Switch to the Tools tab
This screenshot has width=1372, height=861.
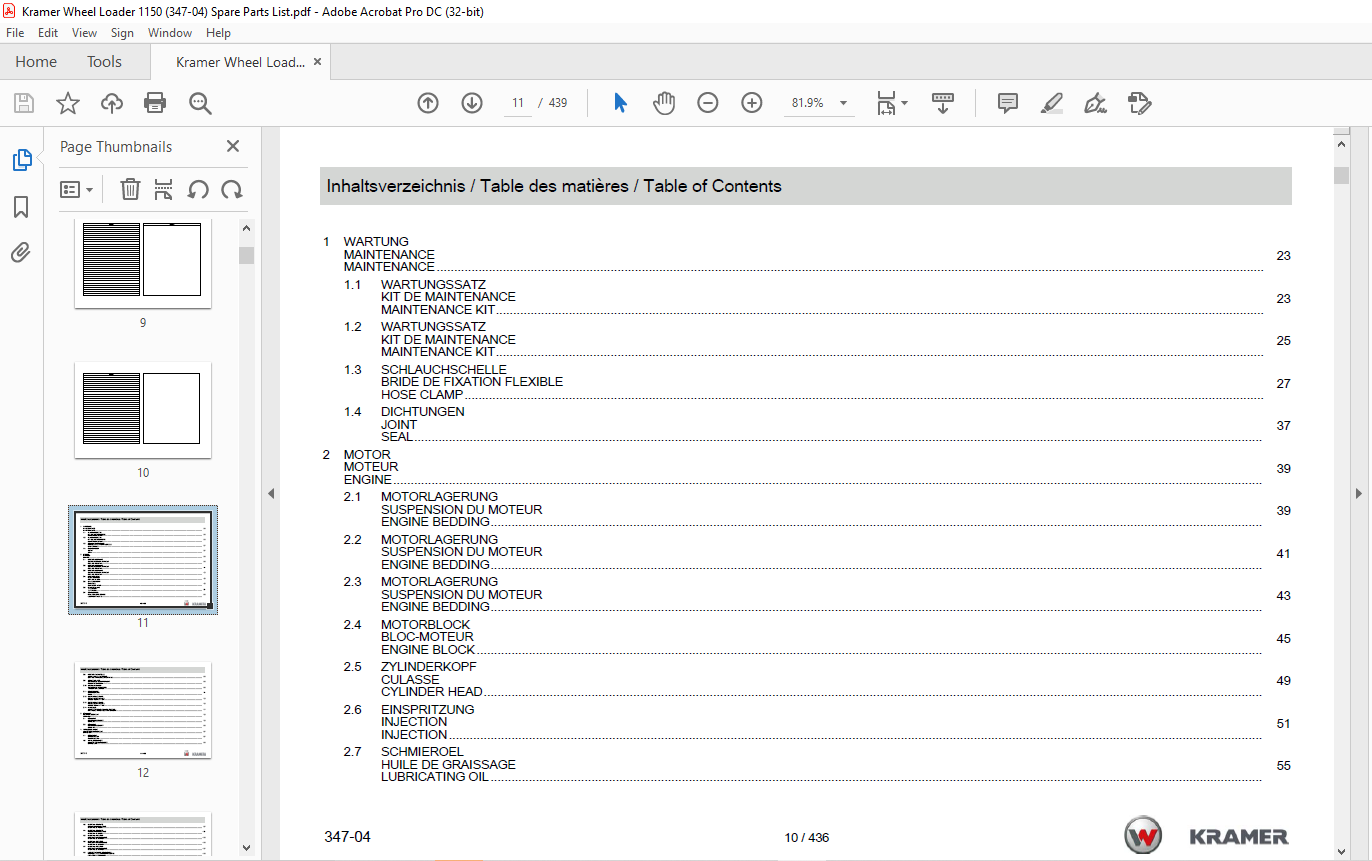point(104,62)
